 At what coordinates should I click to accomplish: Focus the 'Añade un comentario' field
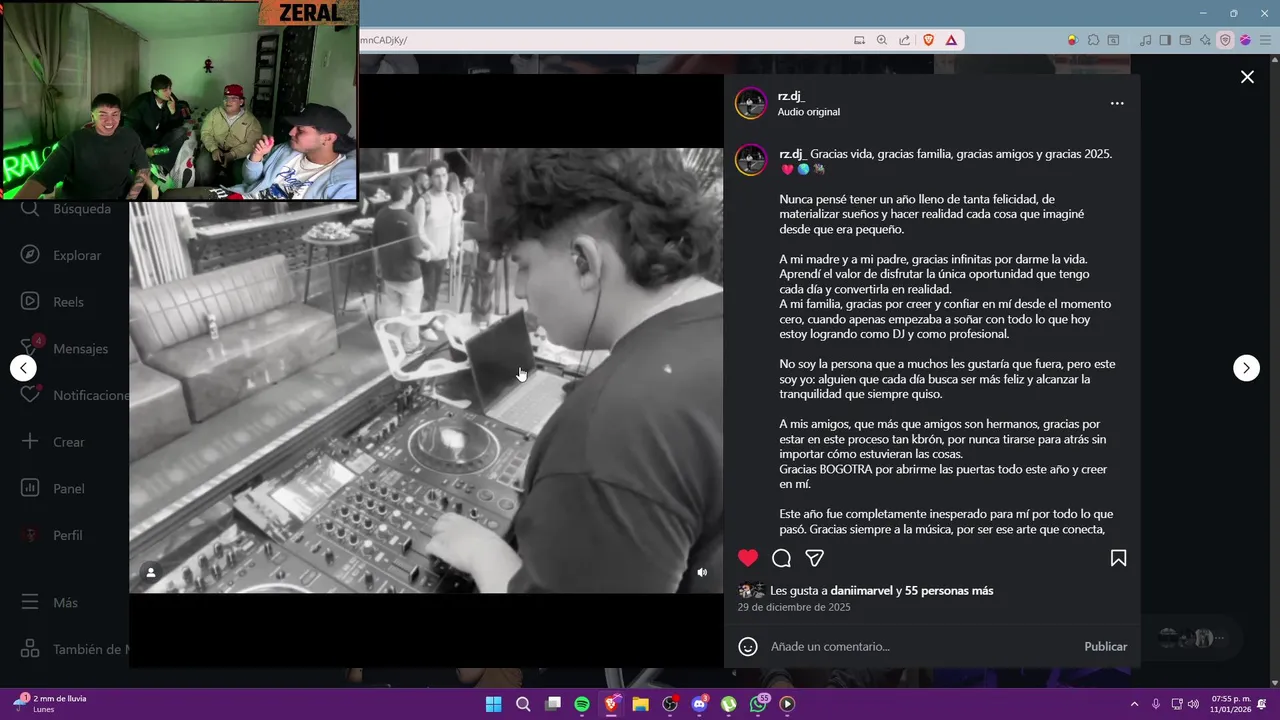tap(920, 646)
